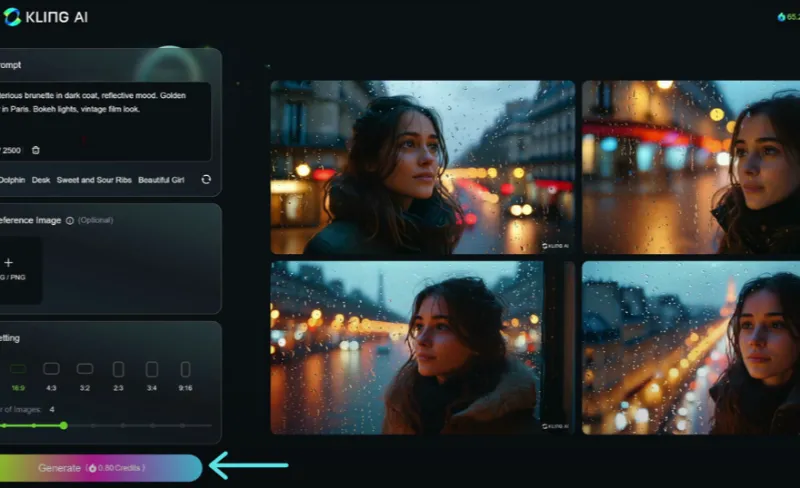Open the credits balance droplet icon

click(x=781, y=17)
